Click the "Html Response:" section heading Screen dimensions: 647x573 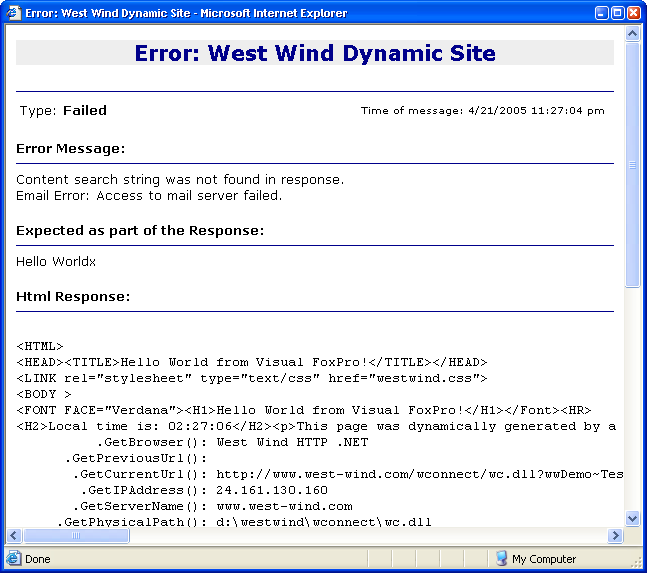(x=73, y=297)
